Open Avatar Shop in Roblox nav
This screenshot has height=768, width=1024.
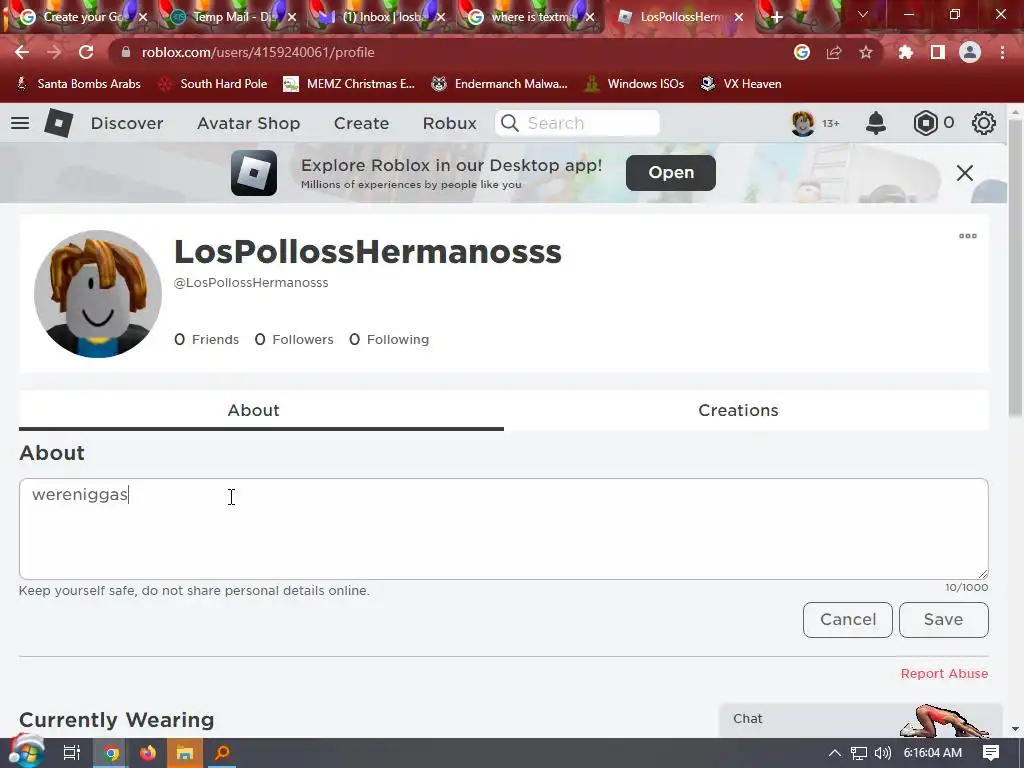tap(248, 123)
